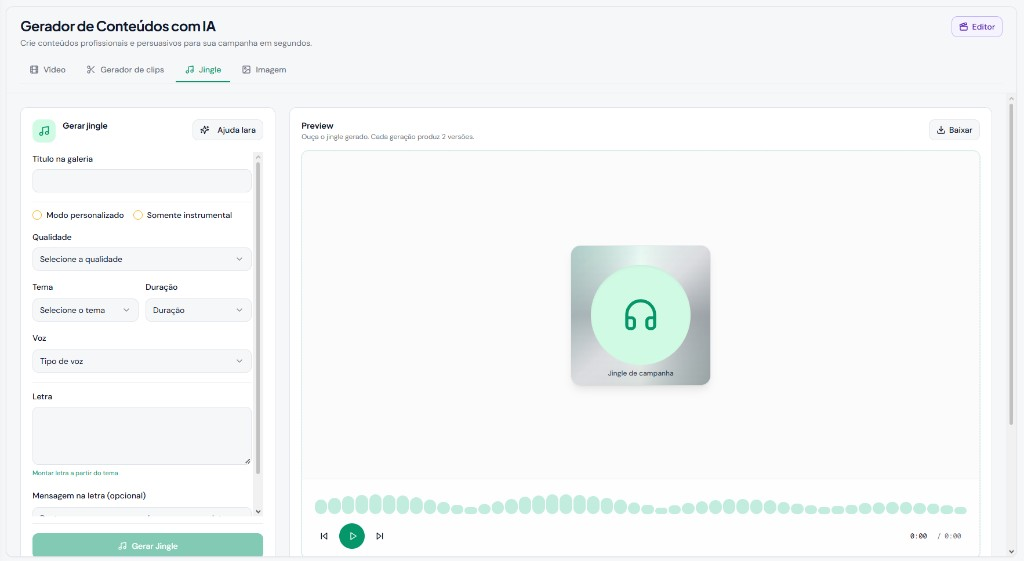Click the resize grip of Letra textarea
Viewport: 1024px width, 561px height.
click(248, 461)
